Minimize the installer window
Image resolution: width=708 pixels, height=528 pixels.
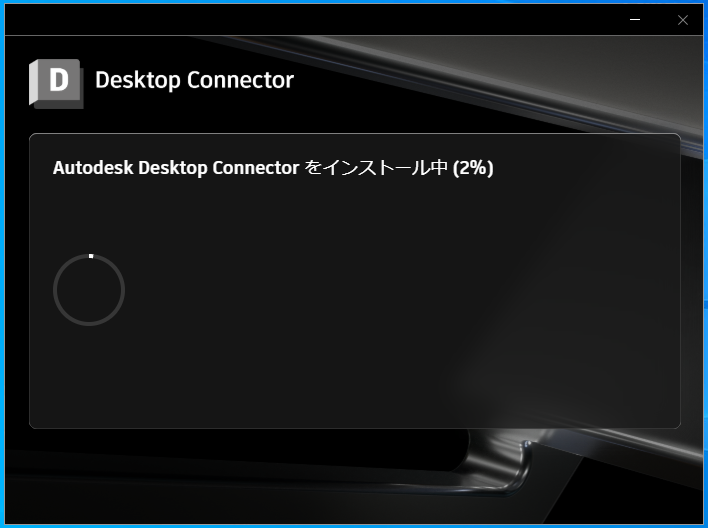pyautogui.click(x=635, y=20)
